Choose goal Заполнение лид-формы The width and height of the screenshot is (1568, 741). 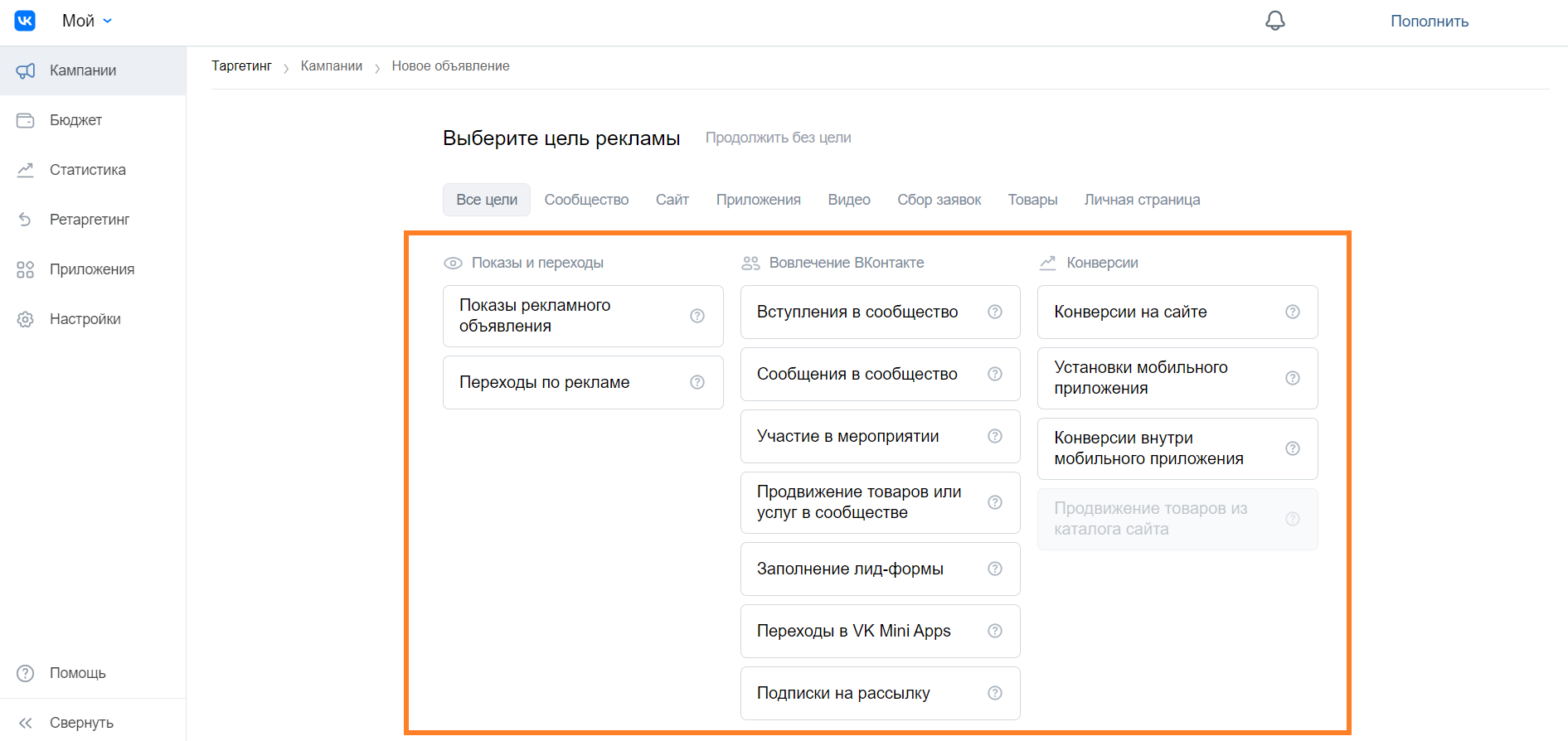(x=880, y=569)
